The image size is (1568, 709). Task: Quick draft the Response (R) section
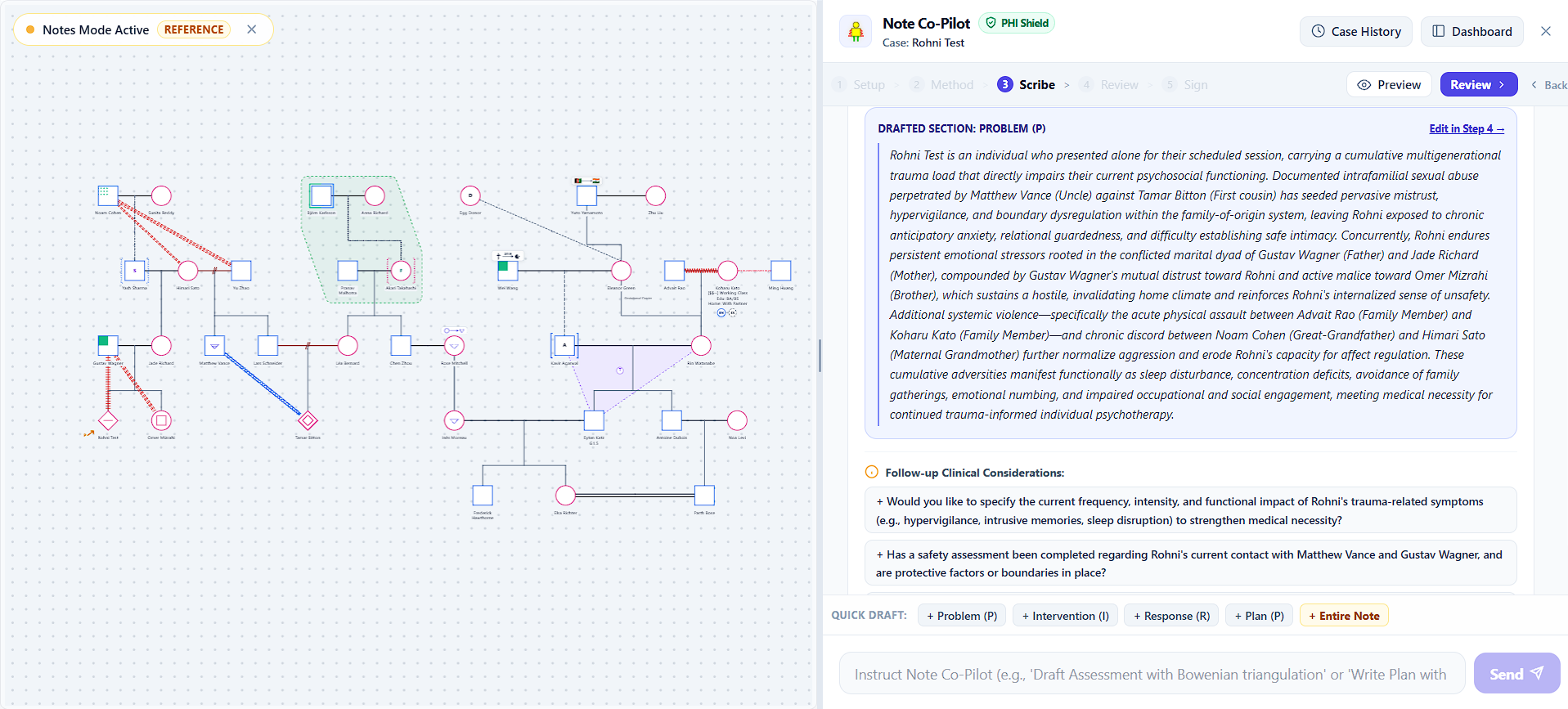click(x=1171, y=616)
